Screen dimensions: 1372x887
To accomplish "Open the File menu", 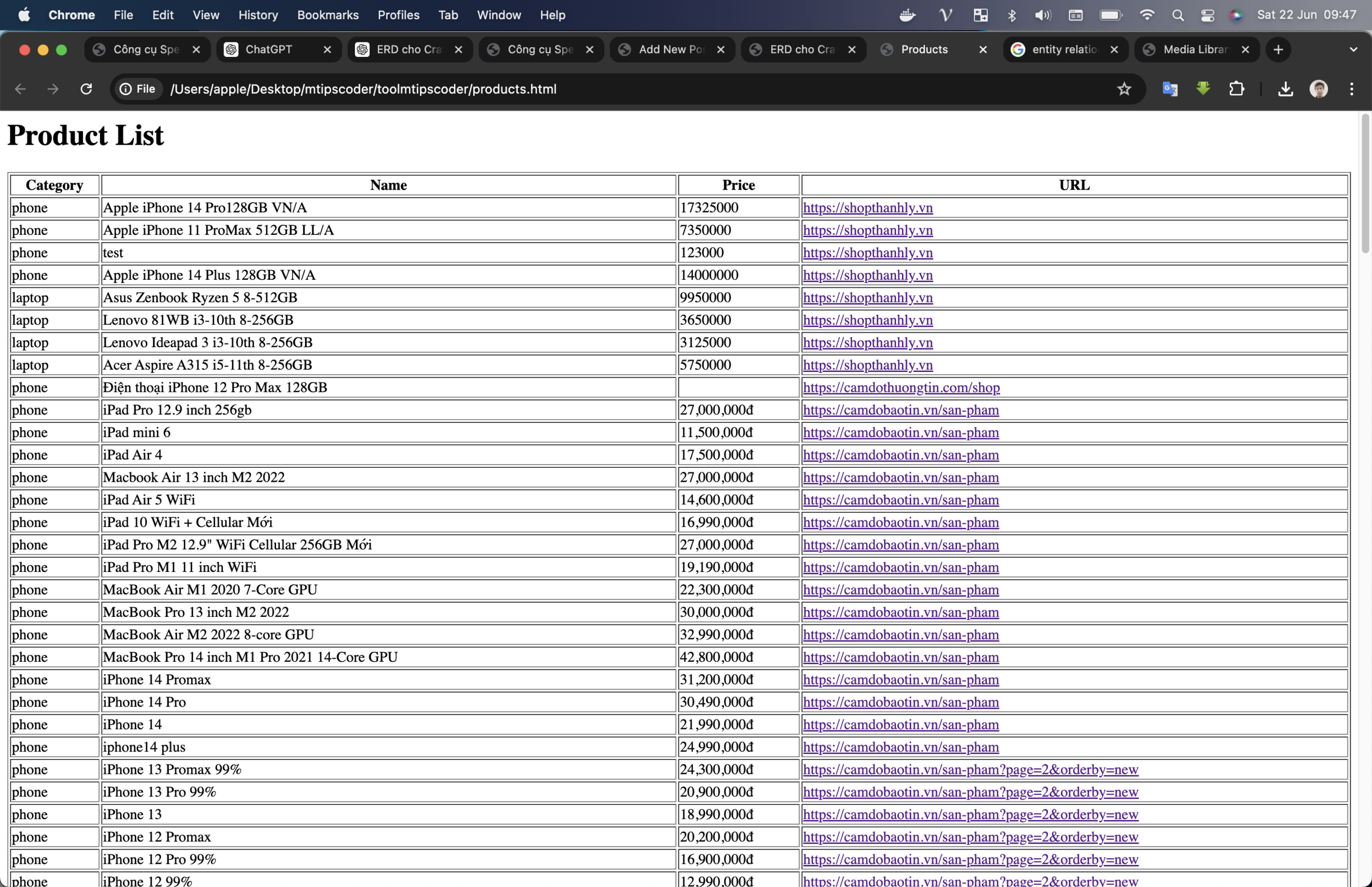I will click(x=123, y=15).
